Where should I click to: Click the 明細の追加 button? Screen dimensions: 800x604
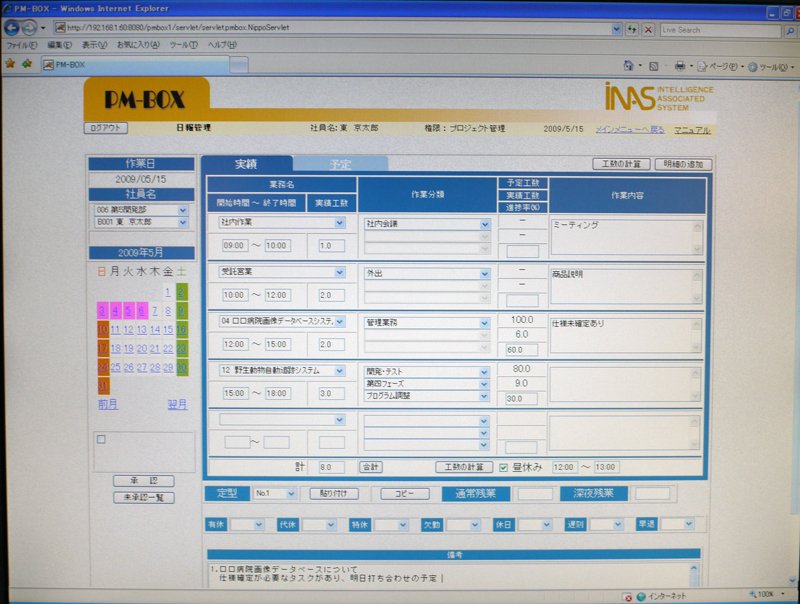click(x=683, y=164)
